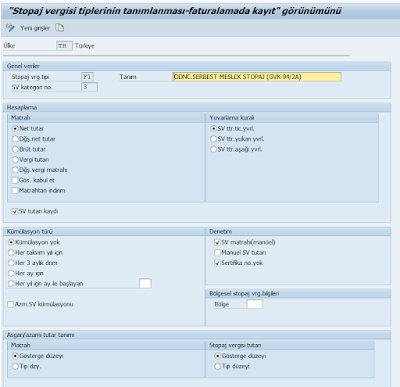400x387 pixels.
Task: Select the Brüt tutar radio button
Action: pos(15,149)
